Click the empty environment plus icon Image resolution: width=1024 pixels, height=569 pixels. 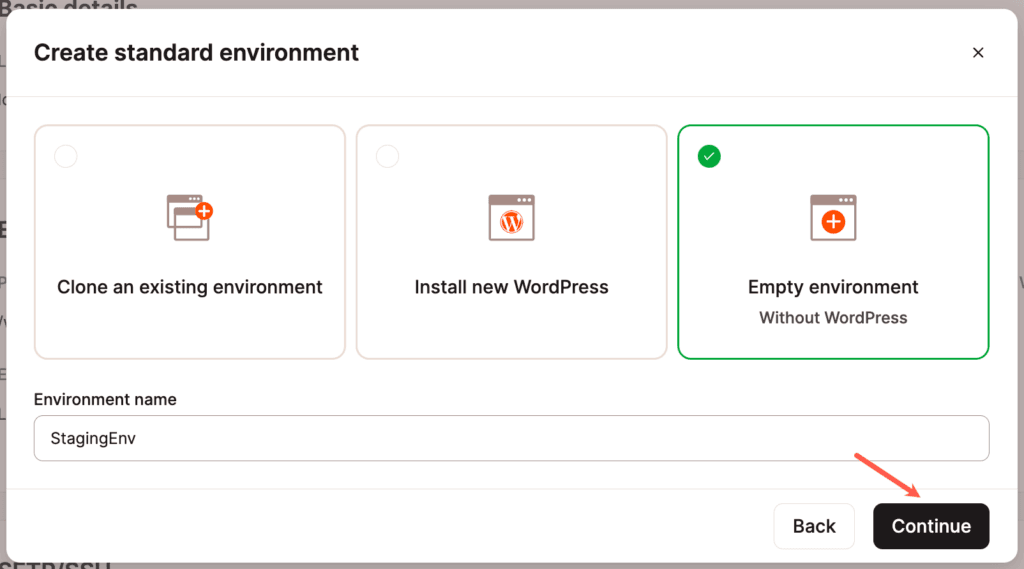click(x=833, y=218)
